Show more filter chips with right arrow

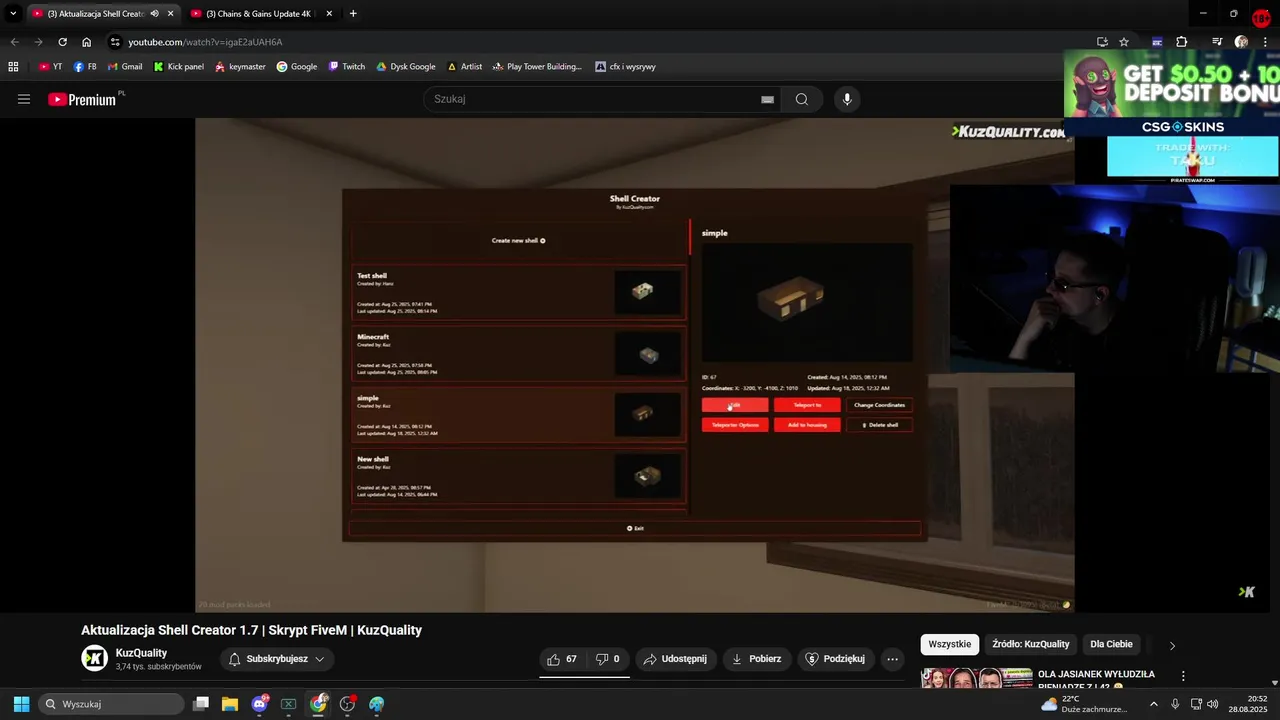click(1172, 645)
